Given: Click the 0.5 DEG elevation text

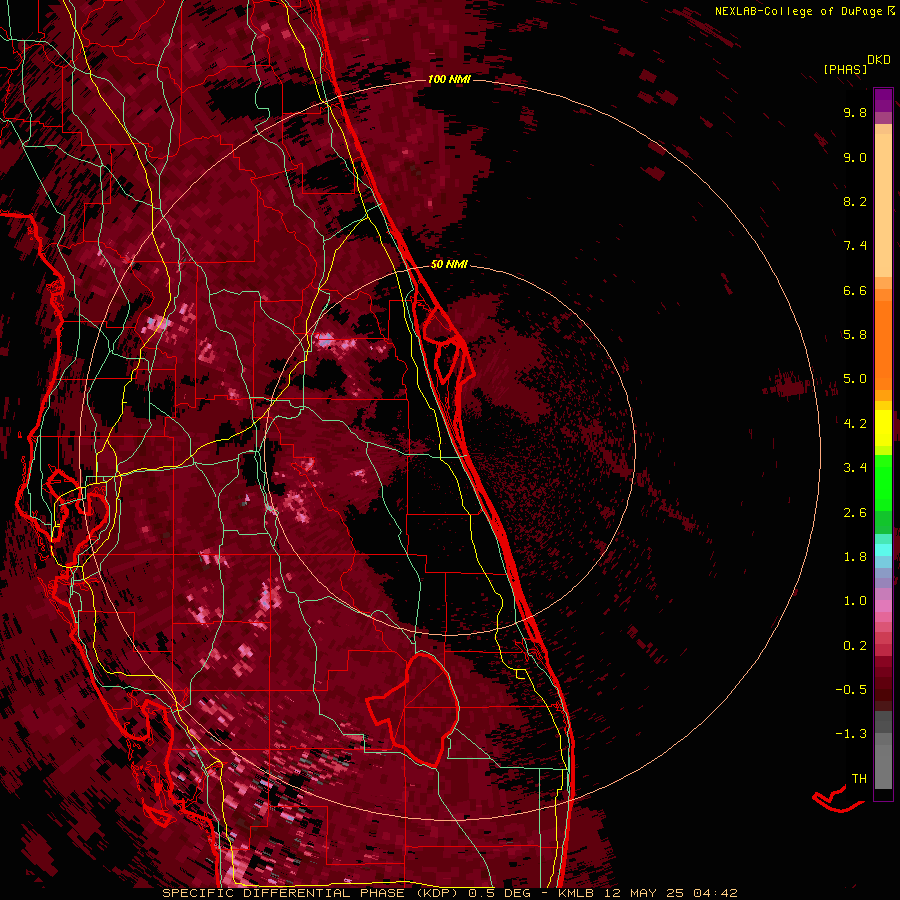Looking at the screenshot, I should coord(499,893).
